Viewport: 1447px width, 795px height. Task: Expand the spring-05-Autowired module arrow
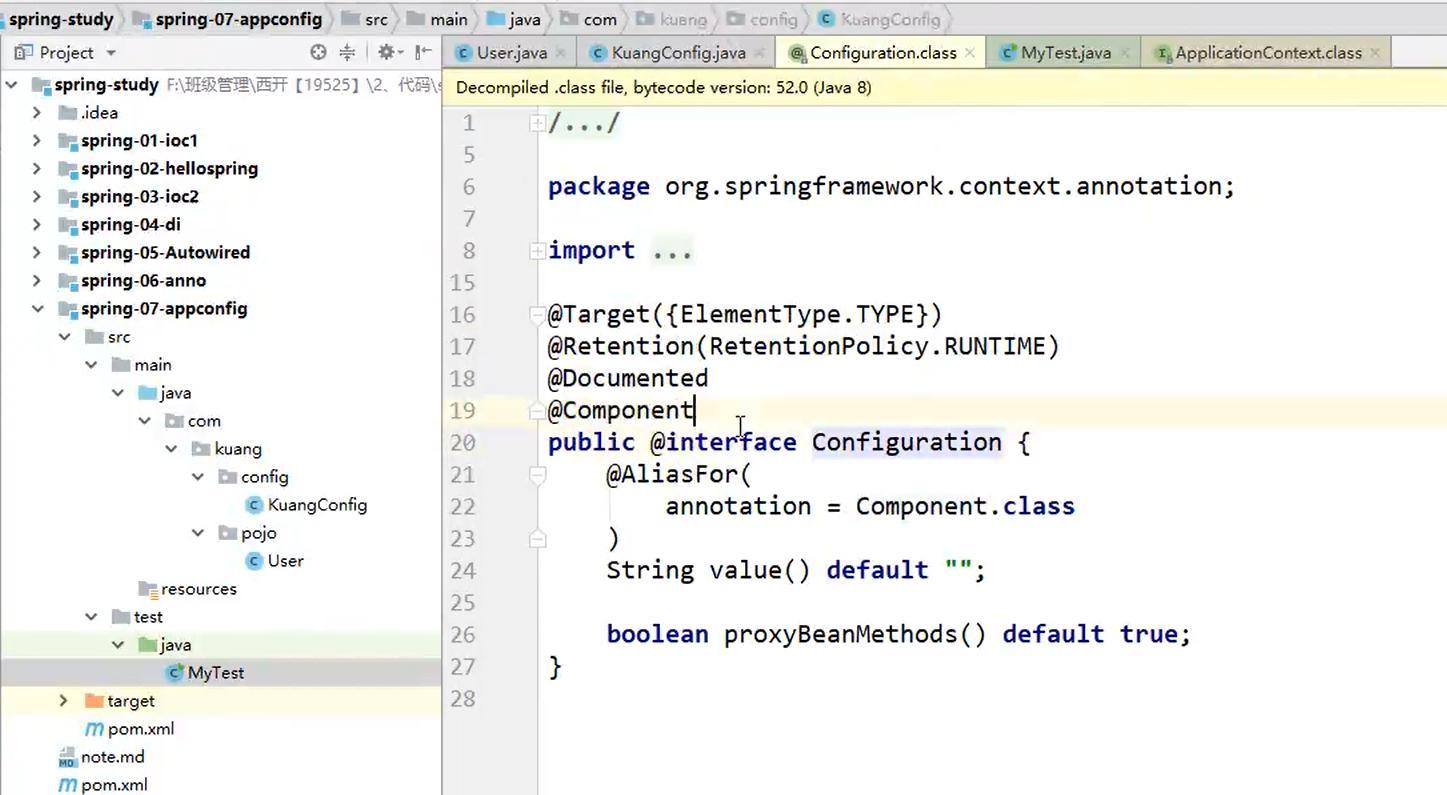click(37, 253)
